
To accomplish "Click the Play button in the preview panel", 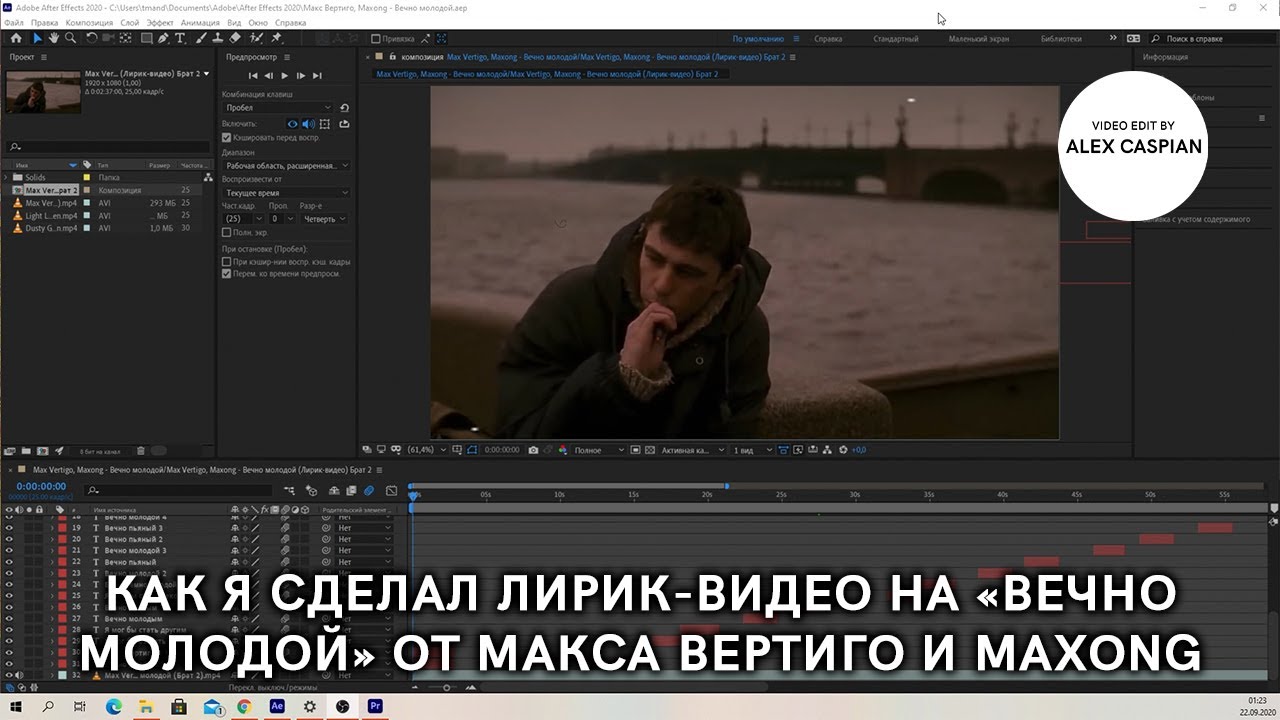I will [x=285, y=76].
